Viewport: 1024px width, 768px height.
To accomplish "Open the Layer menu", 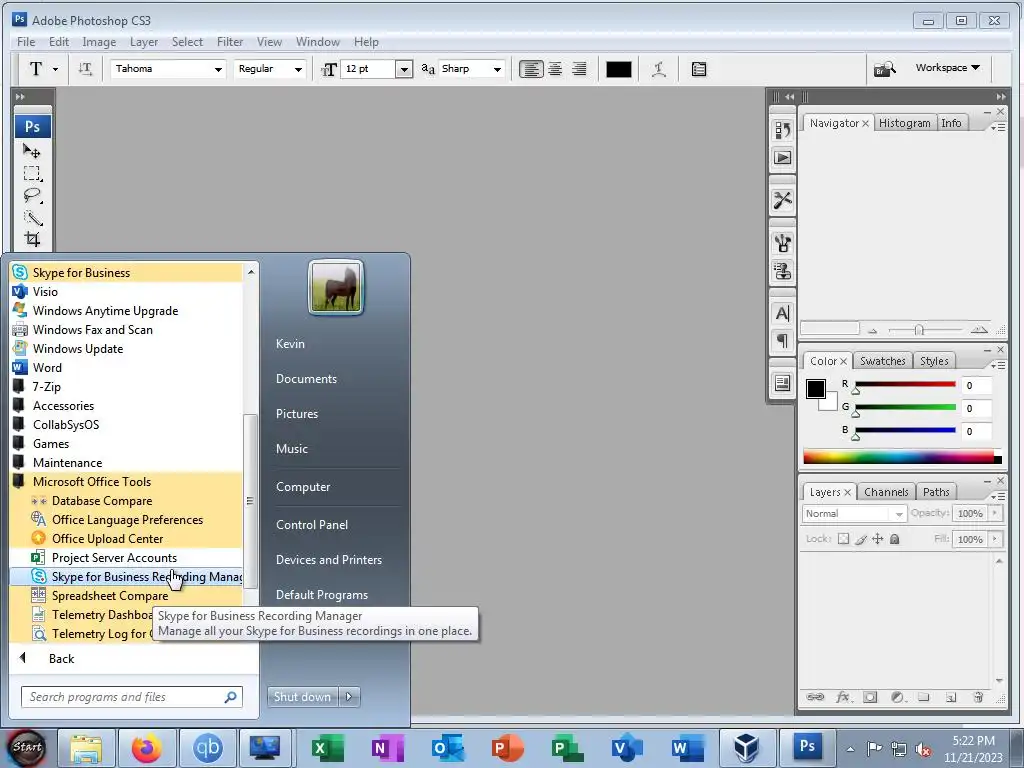I will coord(144,42).
